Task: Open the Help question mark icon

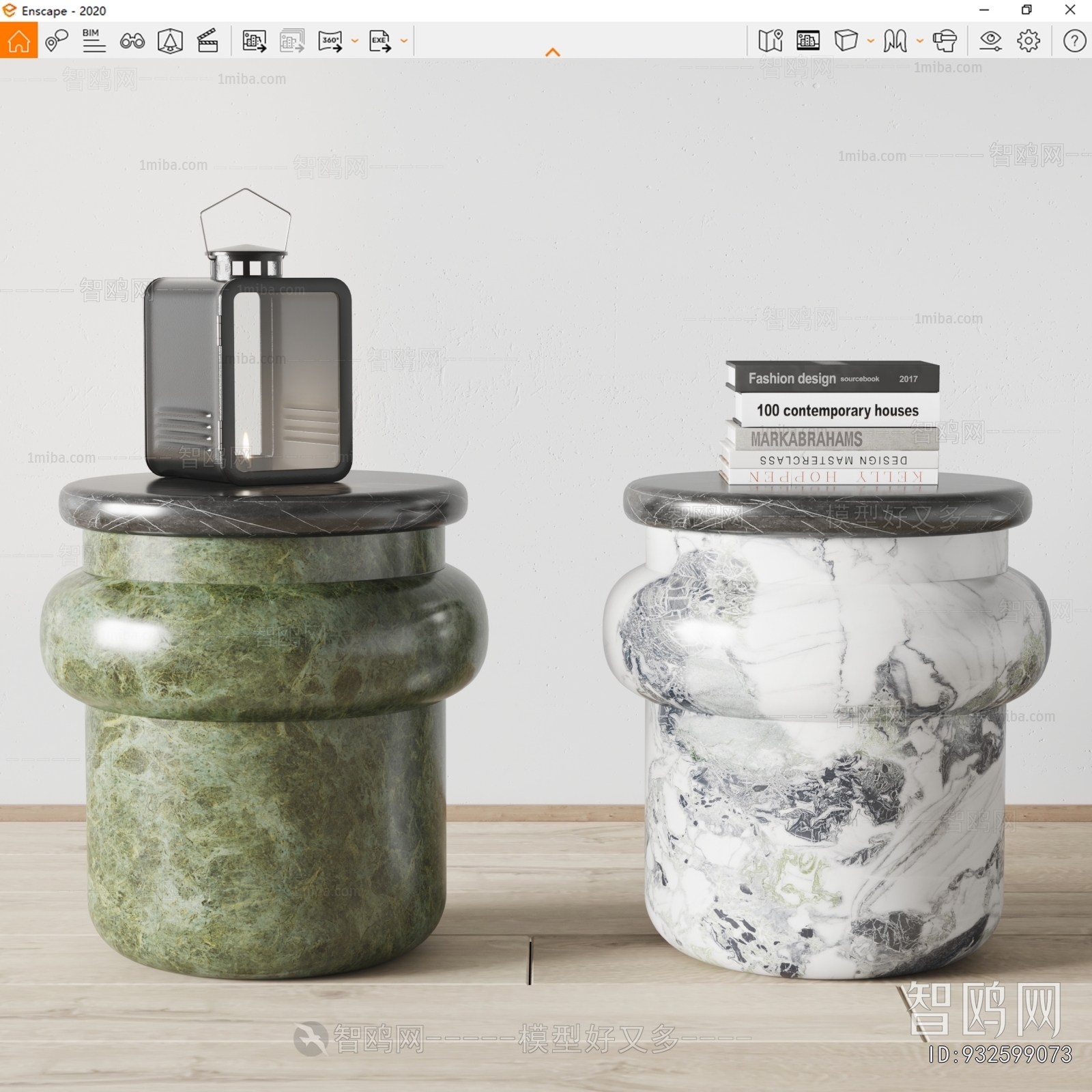Action: [1074, 41]
